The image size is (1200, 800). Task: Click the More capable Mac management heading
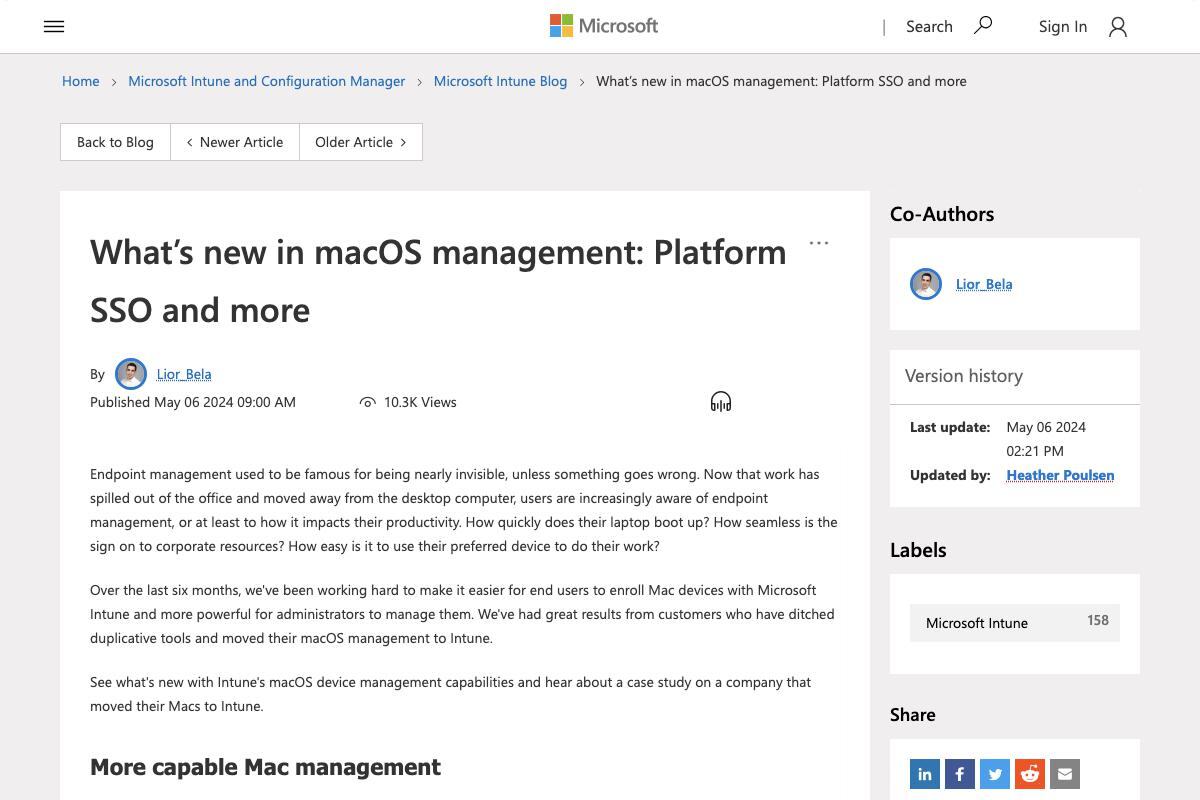265,767
